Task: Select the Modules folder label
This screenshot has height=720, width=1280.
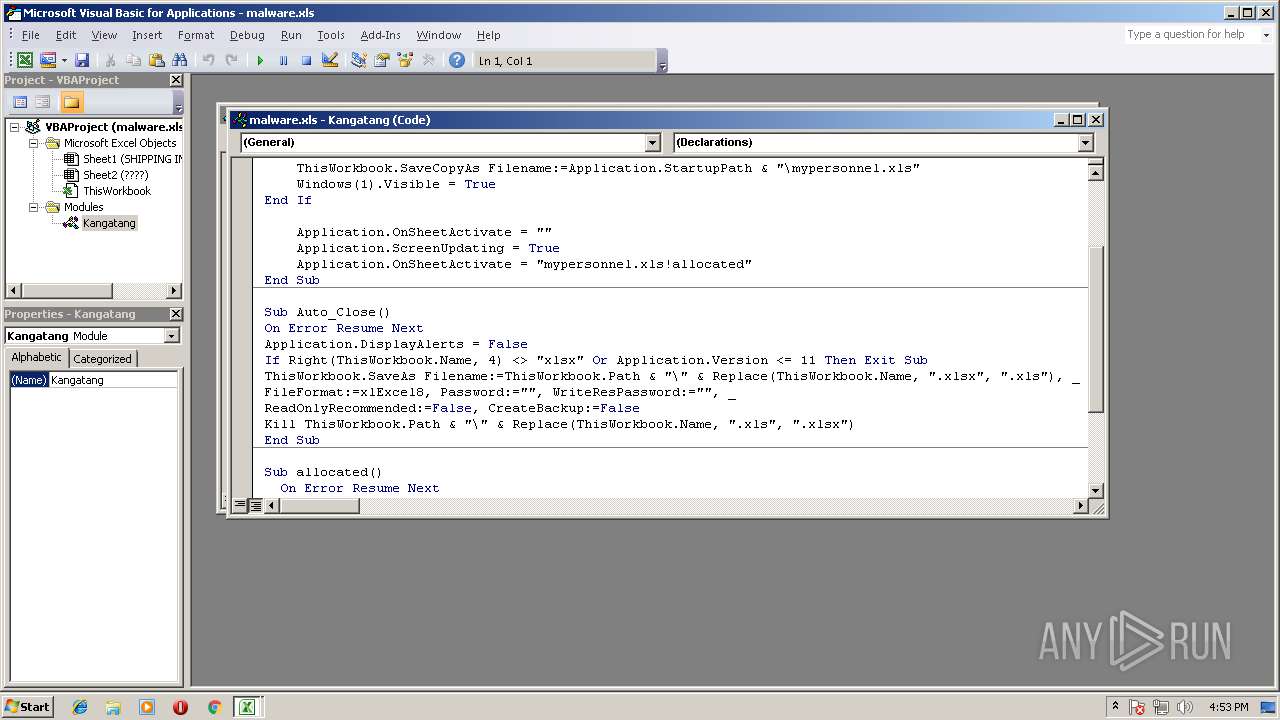Action: click(84, 207)
